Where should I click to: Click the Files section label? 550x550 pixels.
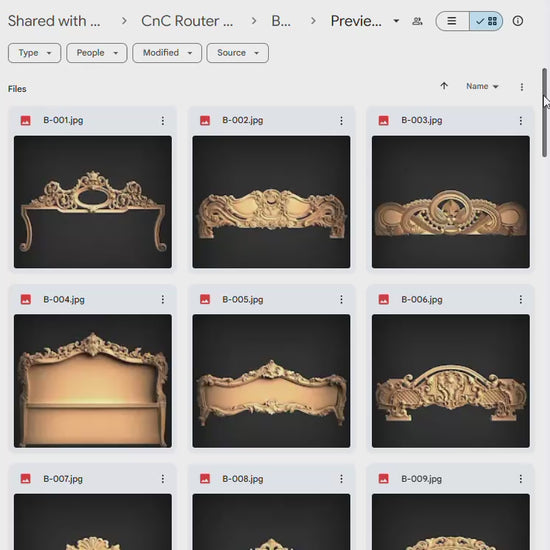pyautogui.click(x=17, y=89)
